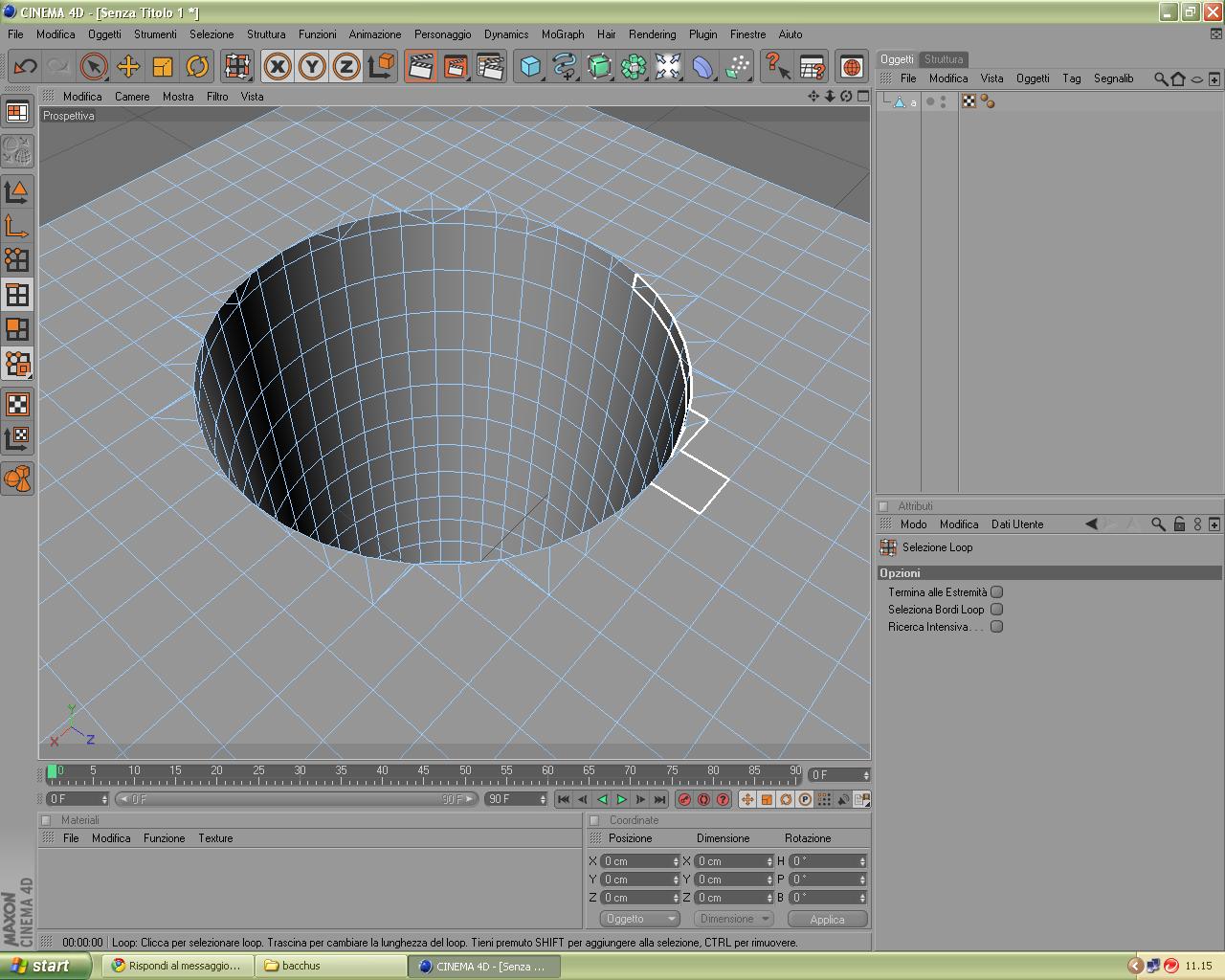Screen dimensions: 1225x980
Task: Open the Dimensione coordinate dropdown
Action: coord(733,919)
